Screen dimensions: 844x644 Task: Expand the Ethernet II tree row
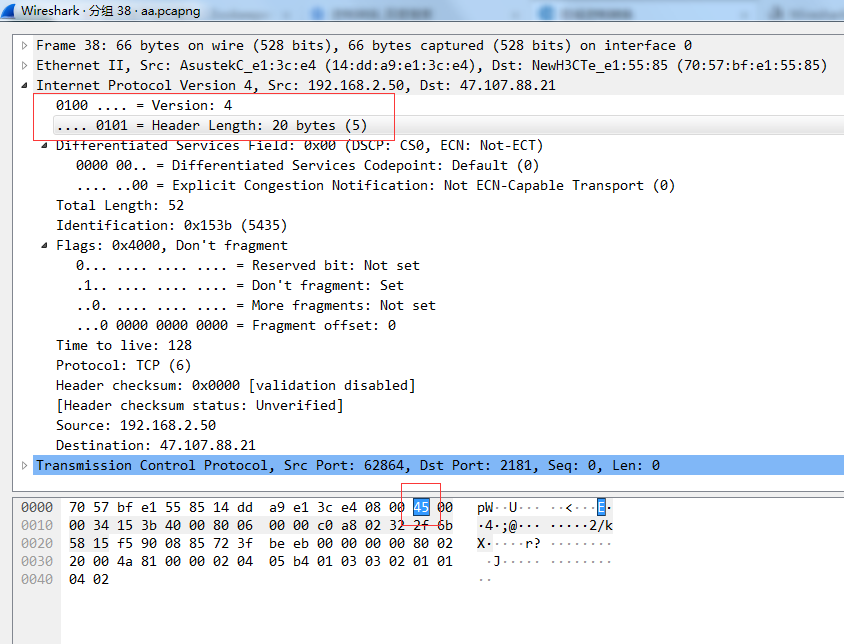pyautogui.click(x=24, y=66)
